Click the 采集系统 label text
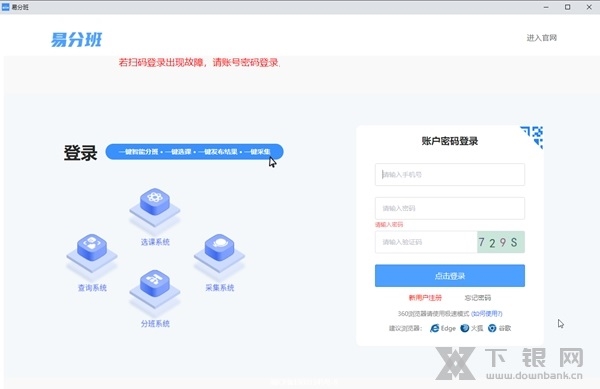600x389 pixels. [220, 288]
